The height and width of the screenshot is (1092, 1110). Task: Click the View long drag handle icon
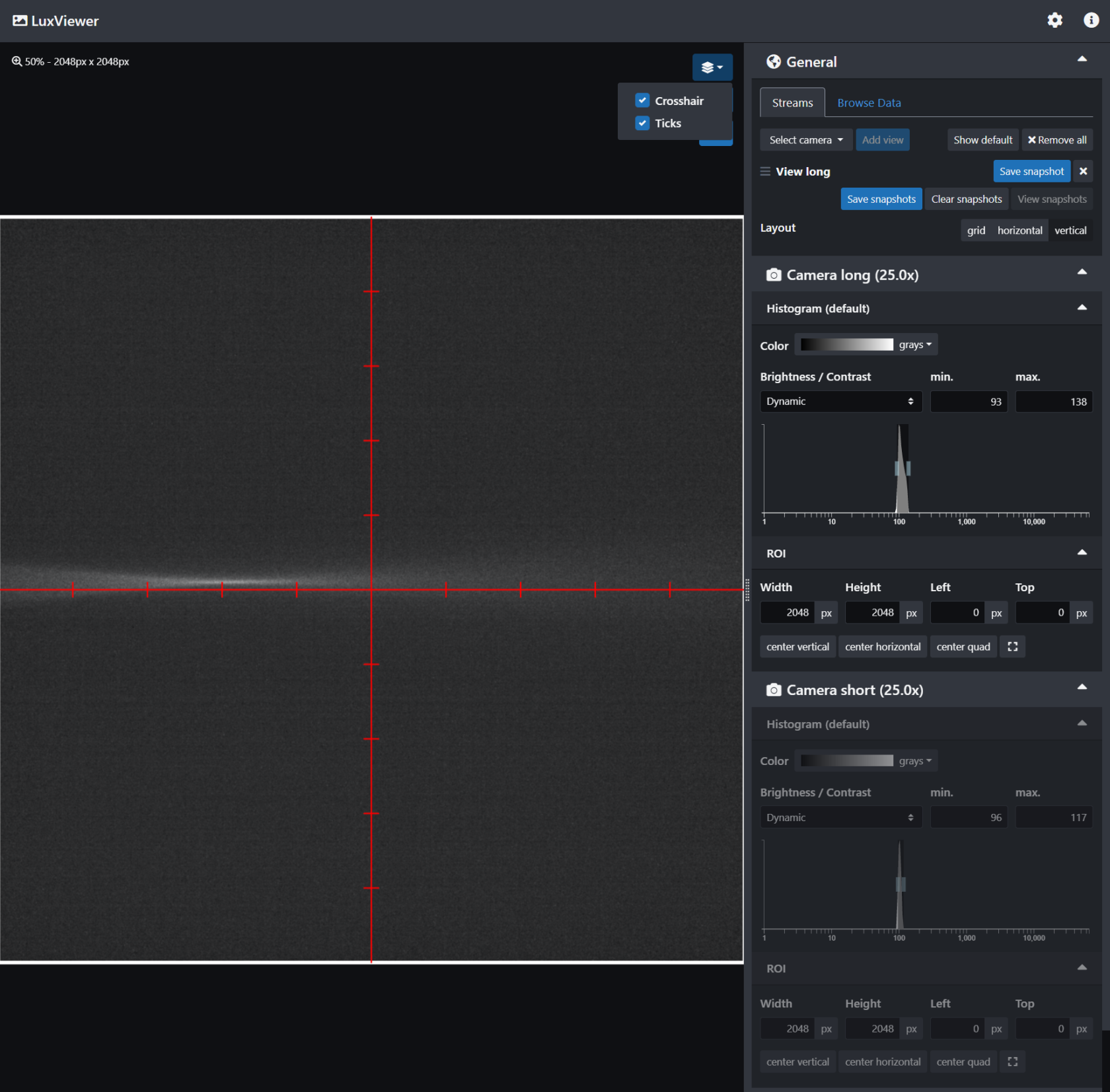765,172
